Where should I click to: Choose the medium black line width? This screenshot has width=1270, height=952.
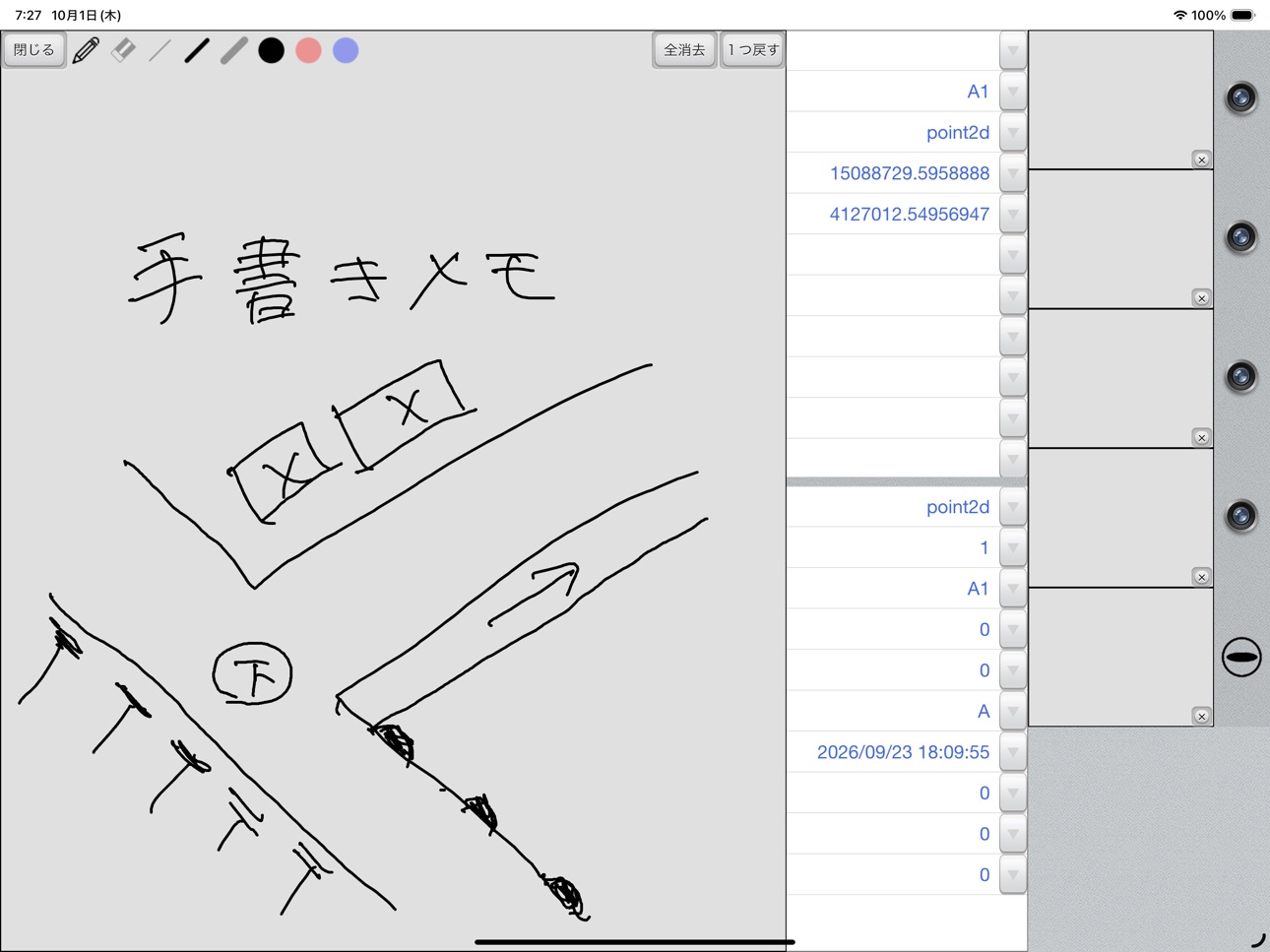197,50
